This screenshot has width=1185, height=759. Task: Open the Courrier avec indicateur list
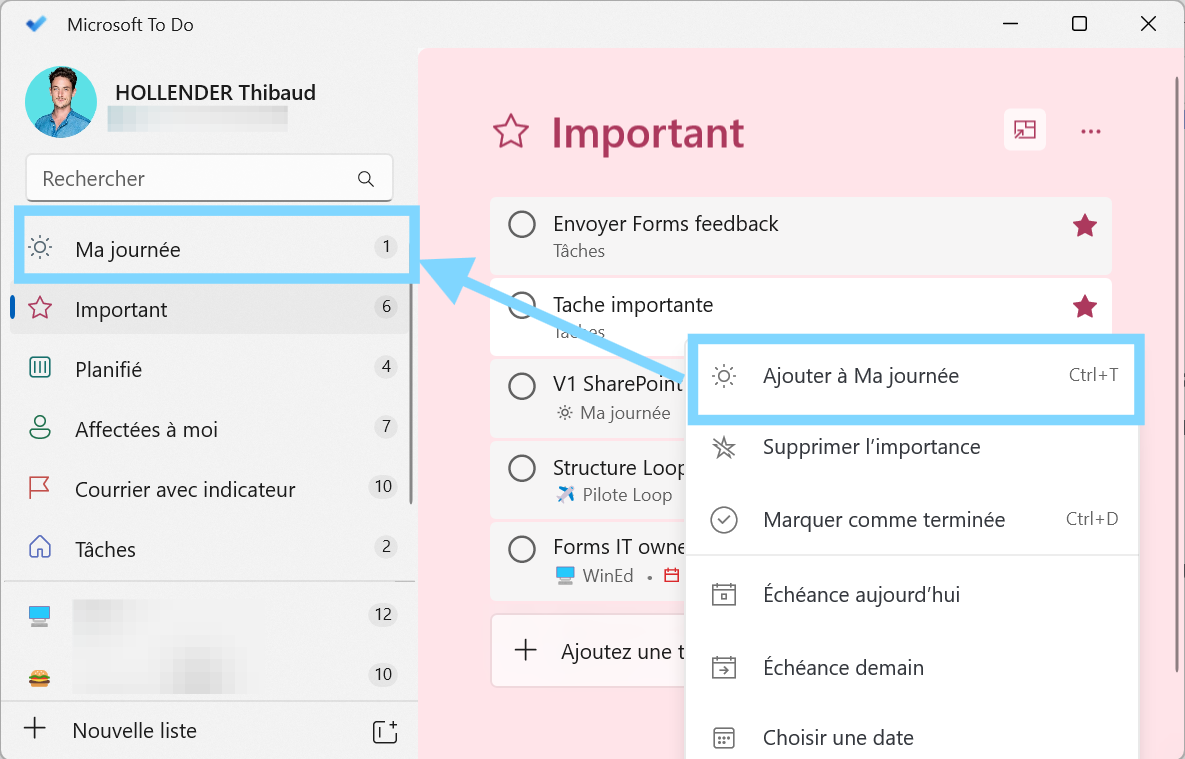click(185, 489)
